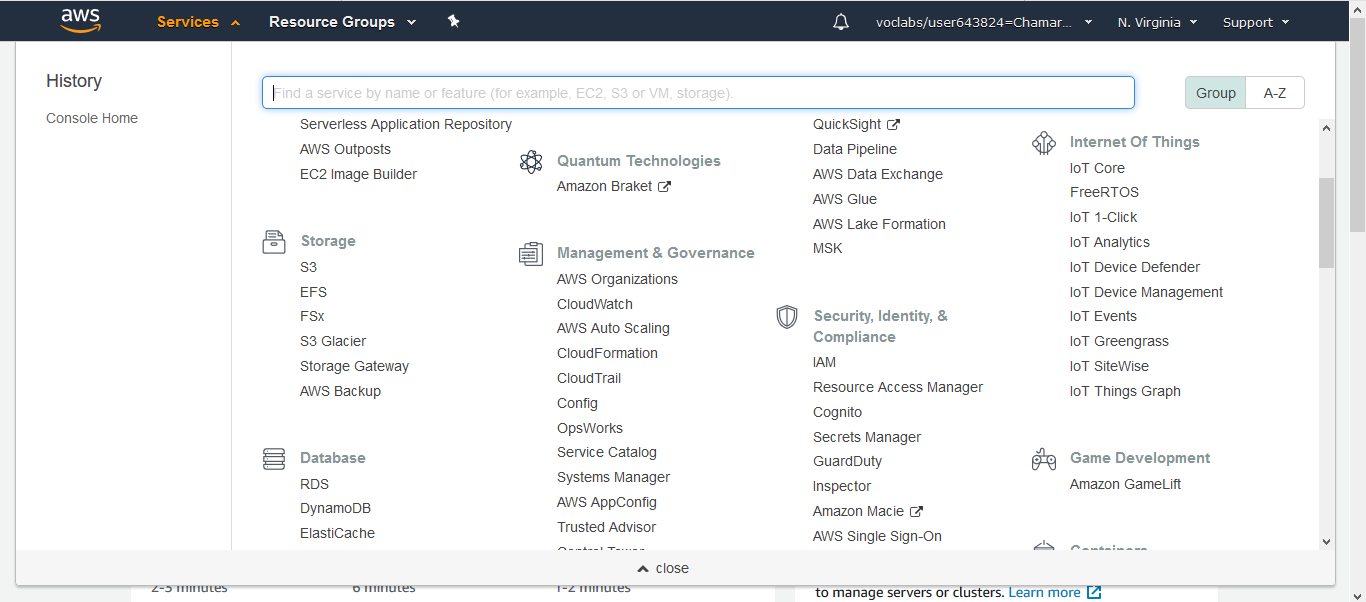Click external link icon beside QuickSight
This screenshot has width=1366, height=602.
tap(894, 124)
